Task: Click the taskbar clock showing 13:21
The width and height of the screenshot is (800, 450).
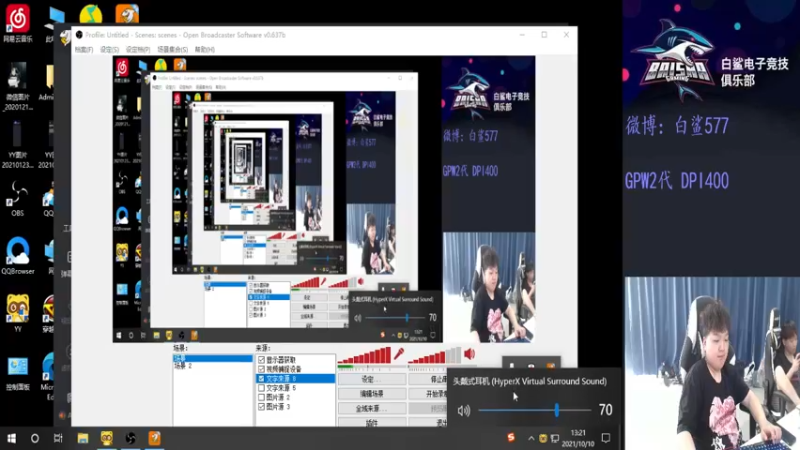Action: [578, 438]
